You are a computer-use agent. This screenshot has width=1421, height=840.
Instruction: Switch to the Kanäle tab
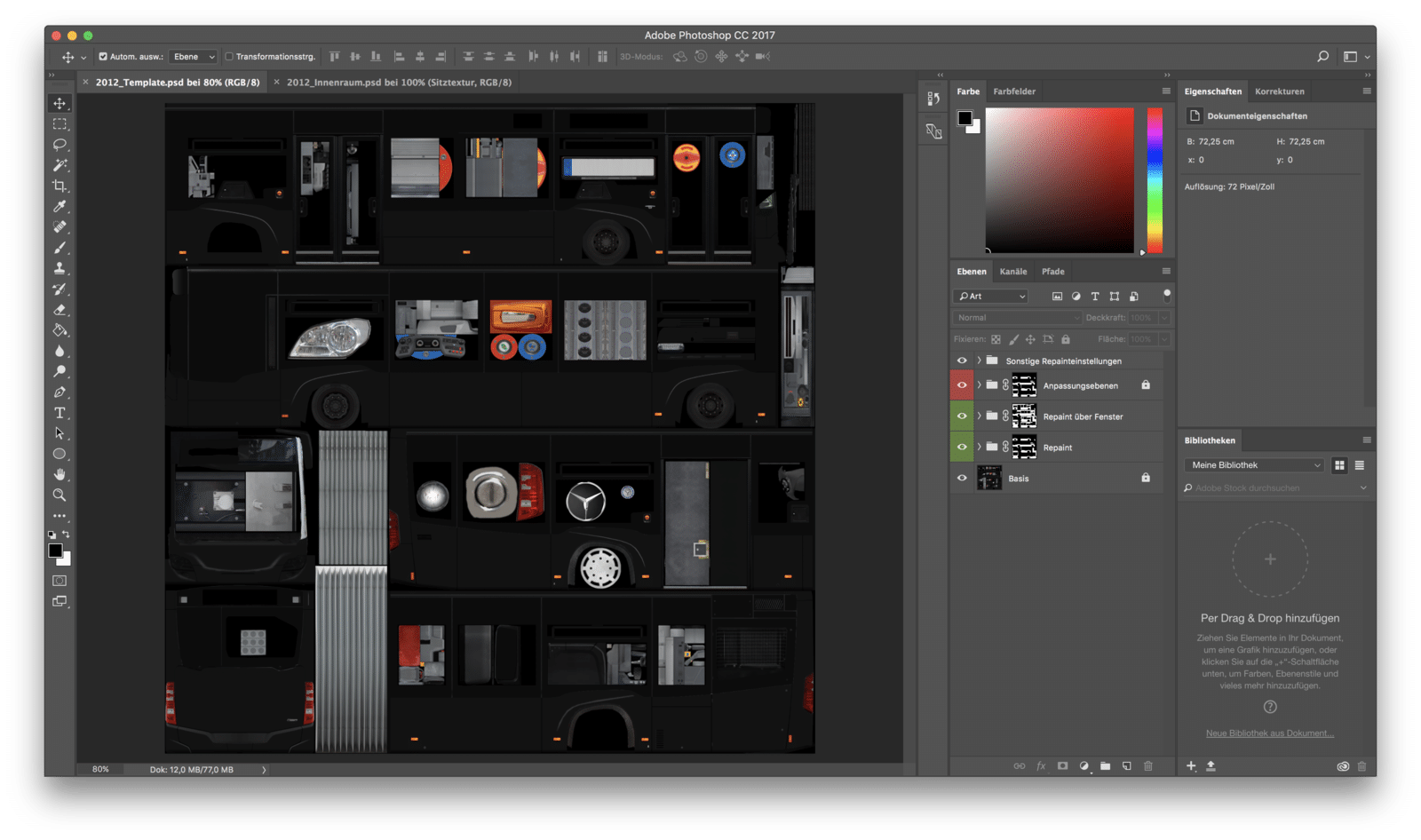pos(1012,272)
